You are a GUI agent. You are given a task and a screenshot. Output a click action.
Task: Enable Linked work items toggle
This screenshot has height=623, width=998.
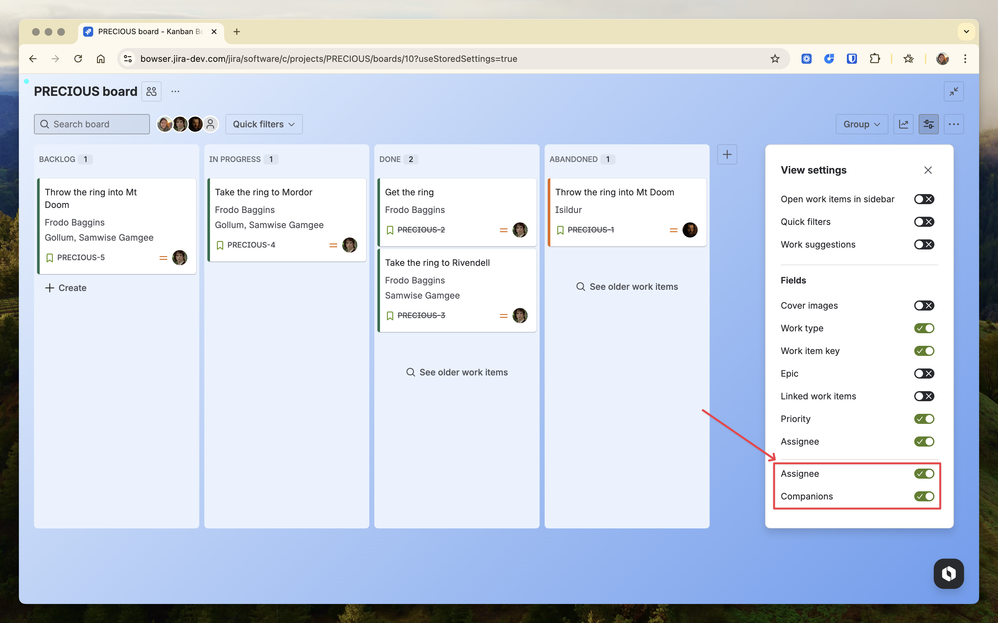pos(924,396)
